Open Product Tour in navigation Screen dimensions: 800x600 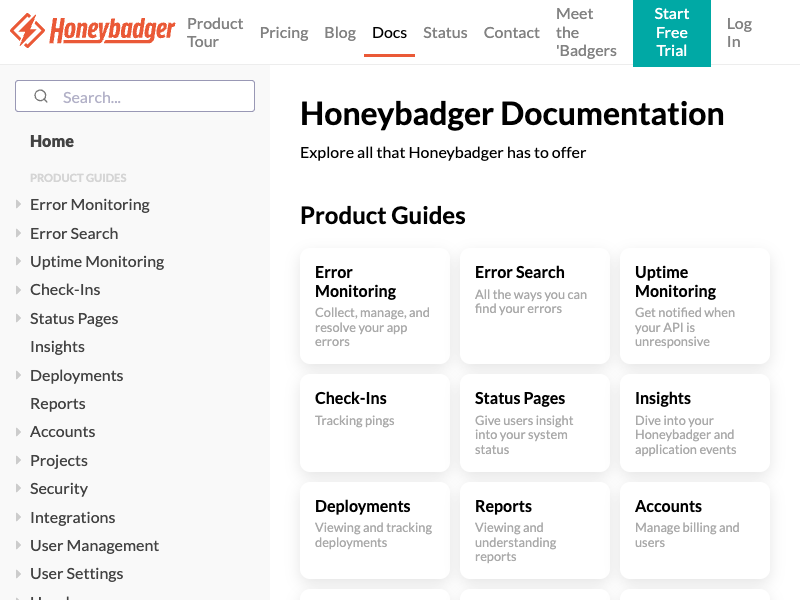click(x=215, y=33)
